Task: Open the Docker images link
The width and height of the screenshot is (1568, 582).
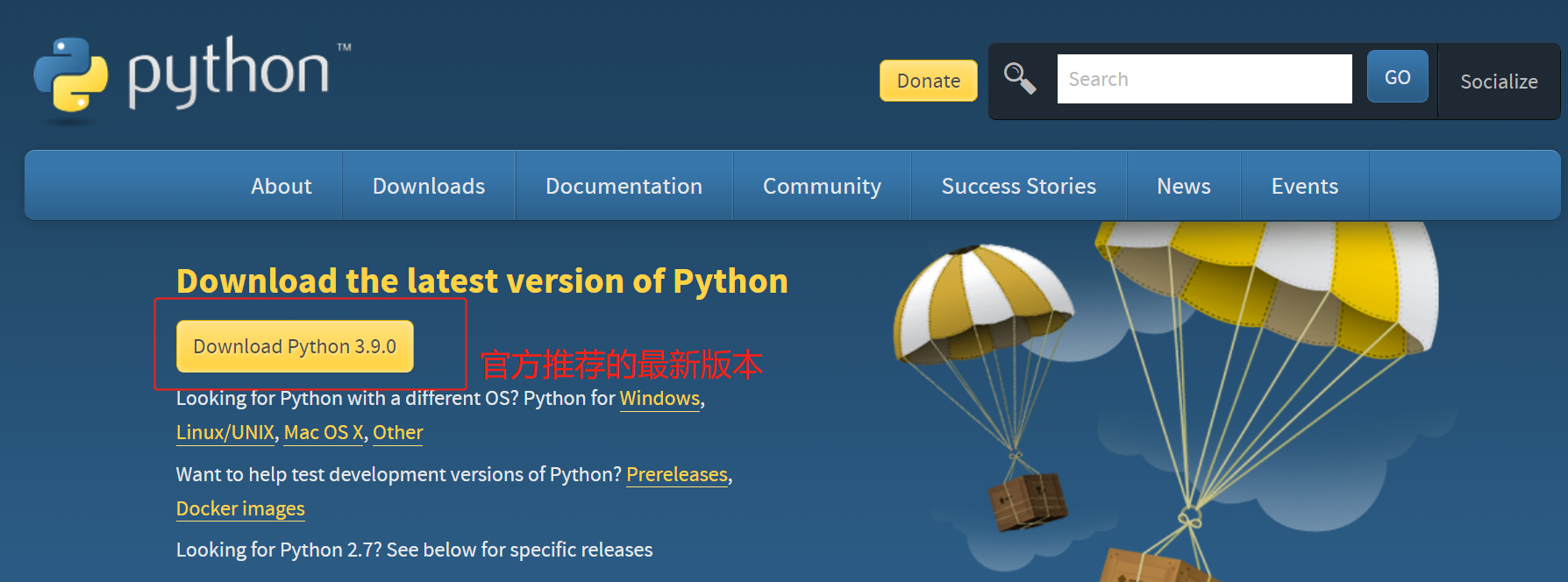Action: (240, 509)
